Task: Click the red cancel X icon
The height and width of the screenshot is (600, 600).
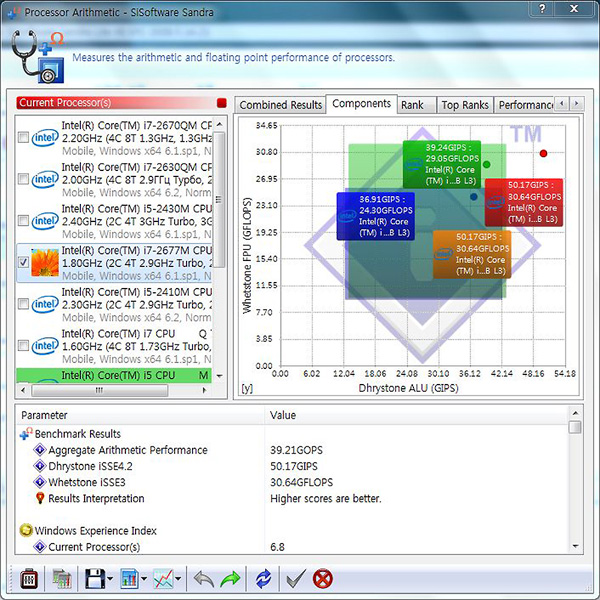Action: (323, 578)
